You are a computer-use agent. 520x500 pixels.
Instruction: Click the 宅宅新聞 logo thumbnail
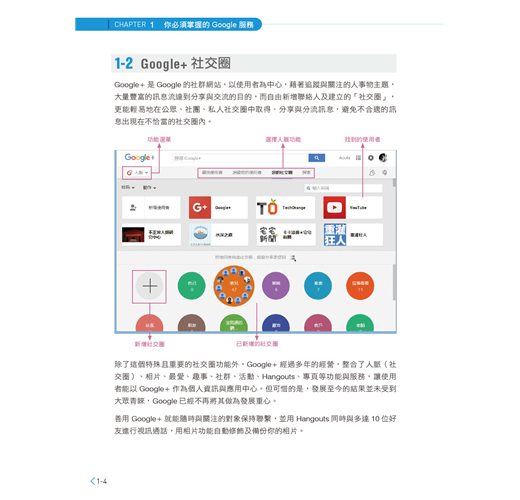268,235
